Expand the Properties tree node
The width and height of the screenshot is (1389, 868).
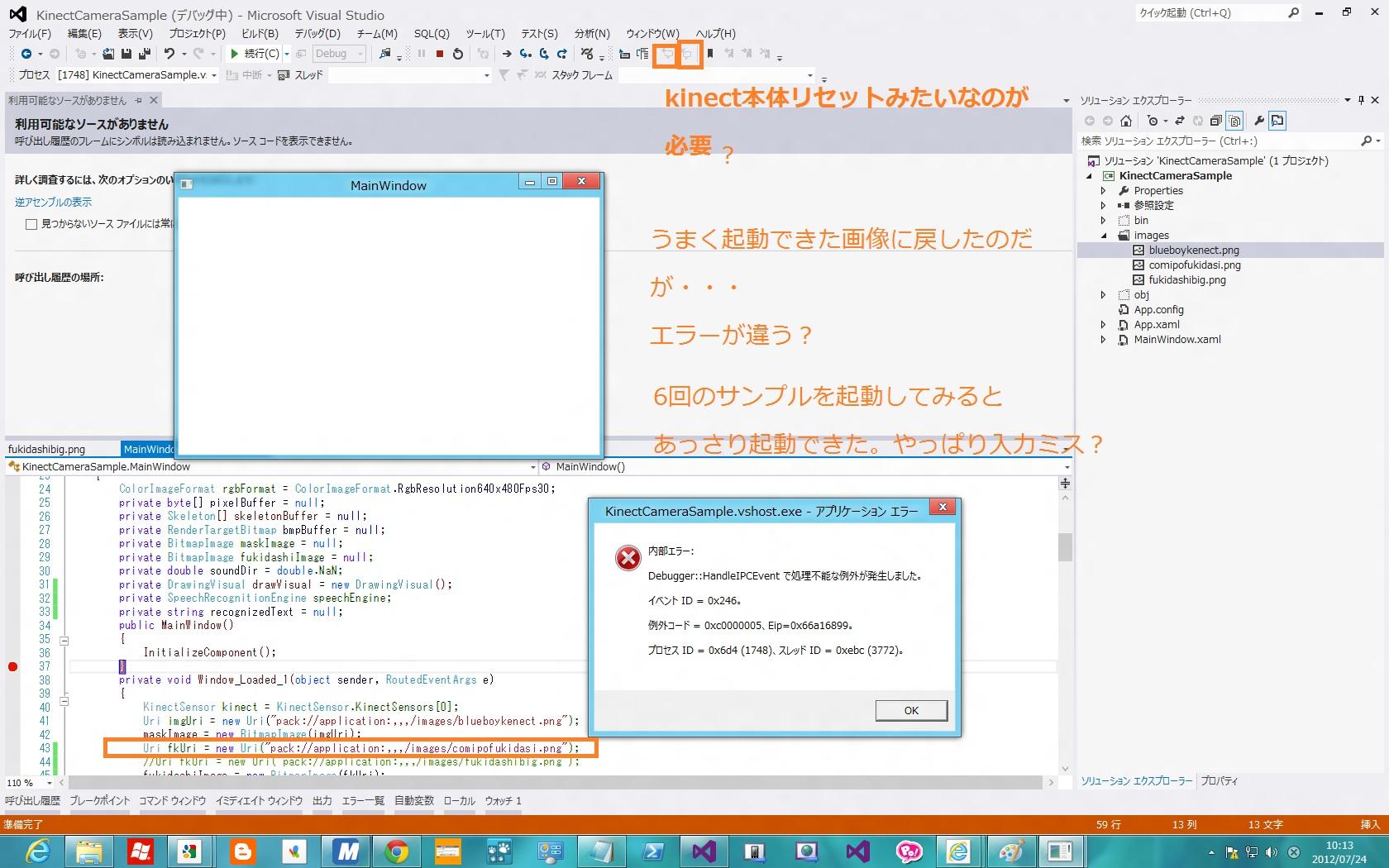(x=1103, y=191)
